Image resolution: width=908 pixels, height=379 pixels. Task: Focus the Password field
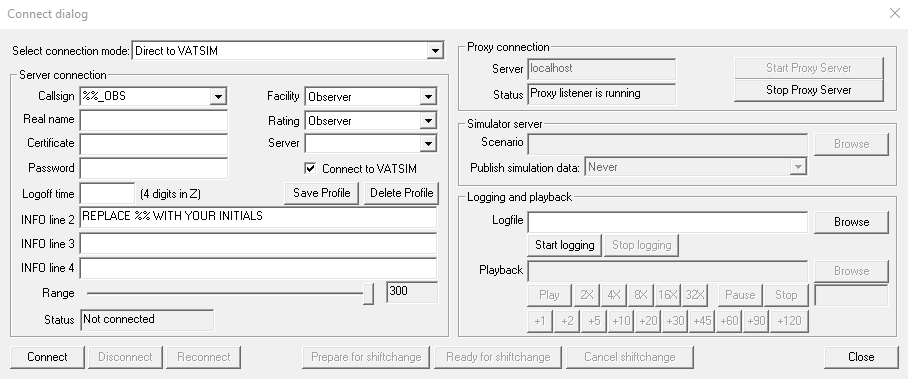point(153,168)
